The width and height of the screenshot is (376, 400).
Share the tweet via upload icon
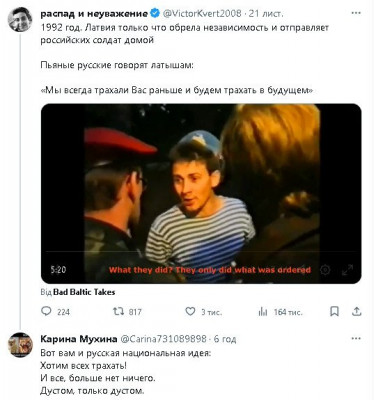(x=357, y=311)
